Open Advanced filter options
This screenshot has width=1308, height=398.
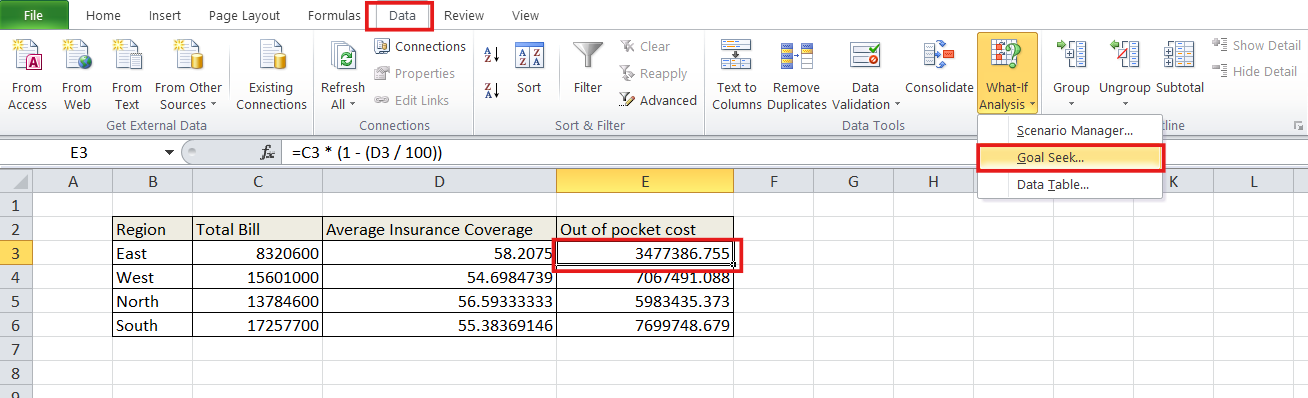pos(658,100)
